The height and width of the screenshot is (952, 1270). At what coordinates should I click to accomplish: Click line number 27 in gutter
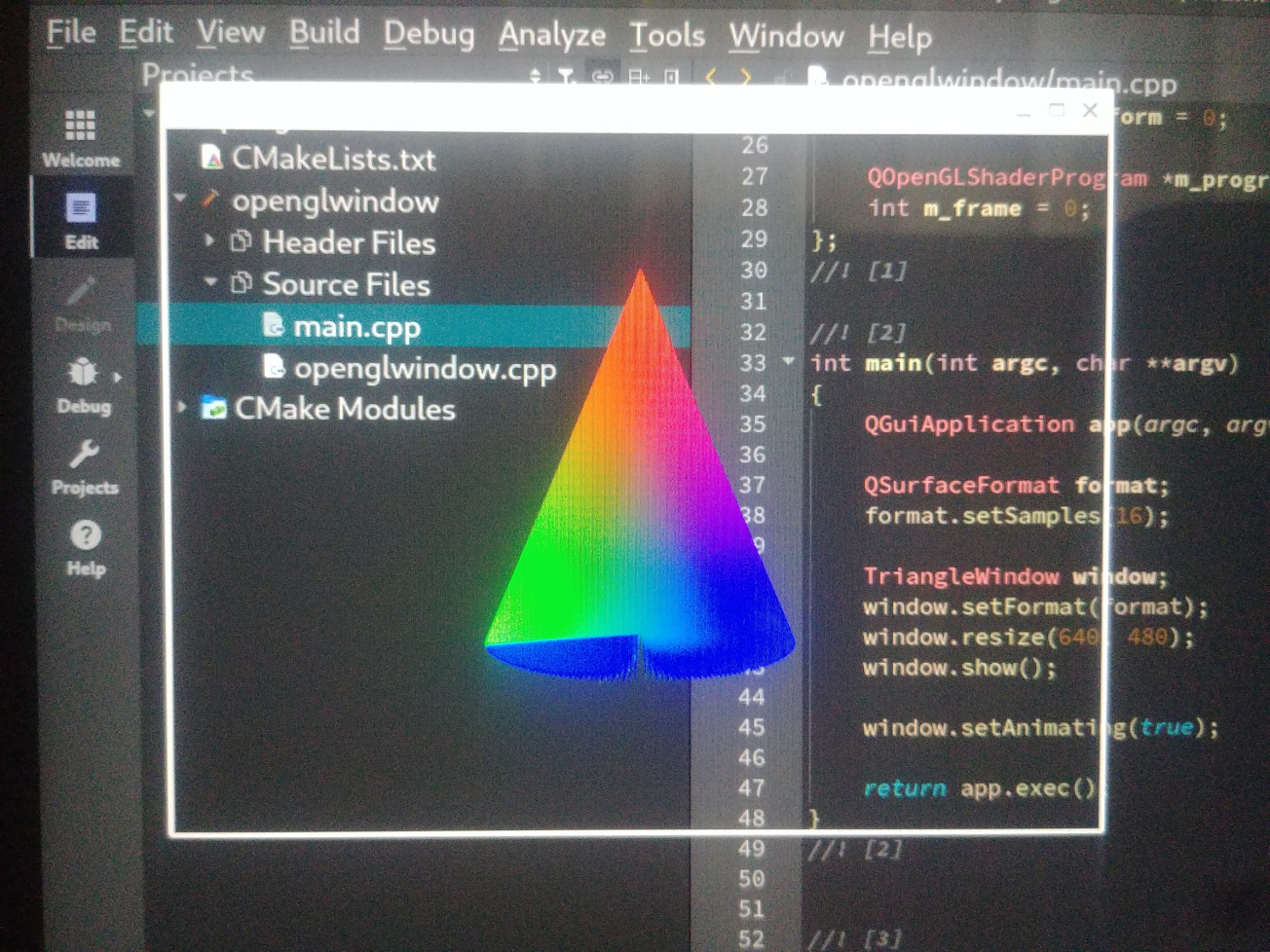[755, 176]
